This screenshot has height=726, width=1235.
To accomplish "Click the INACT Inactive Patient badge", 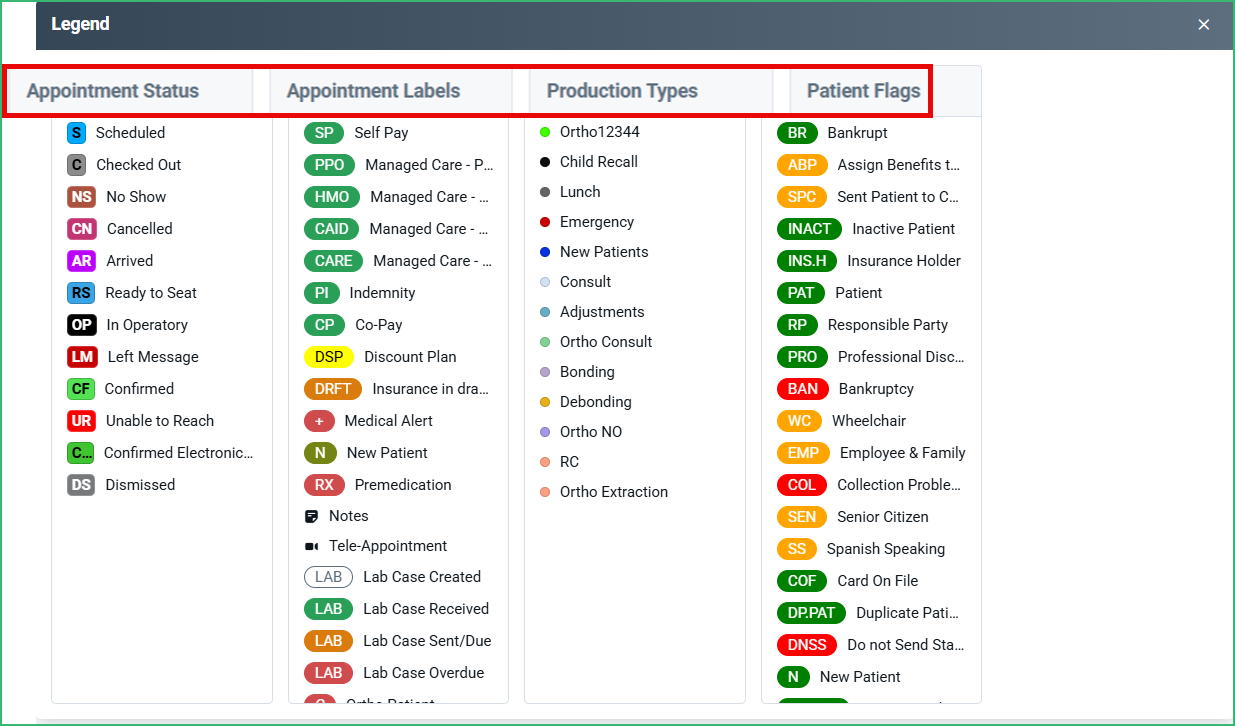I will [x=809, y=229].
